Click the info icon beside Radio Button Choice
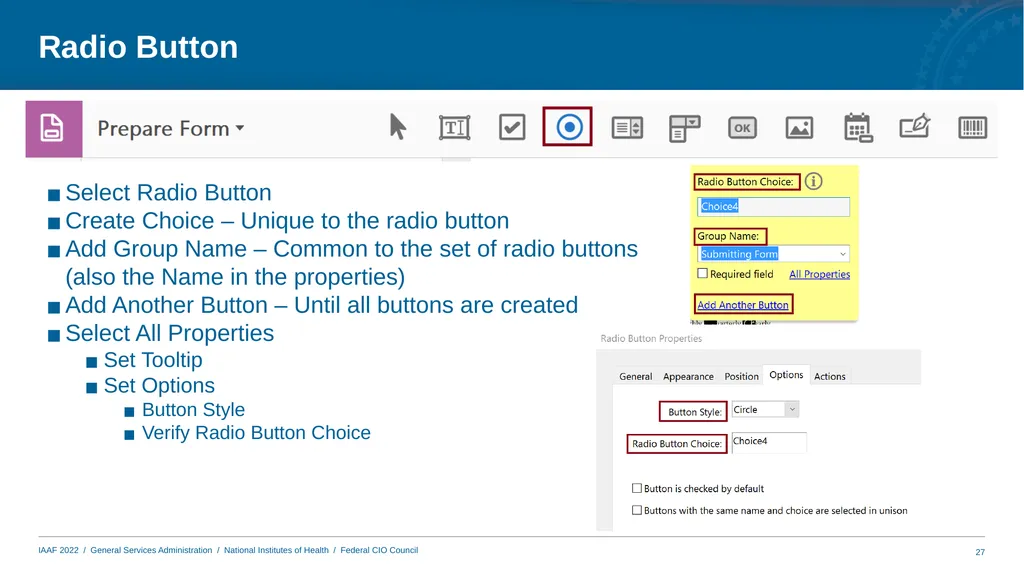 point(813,182)
